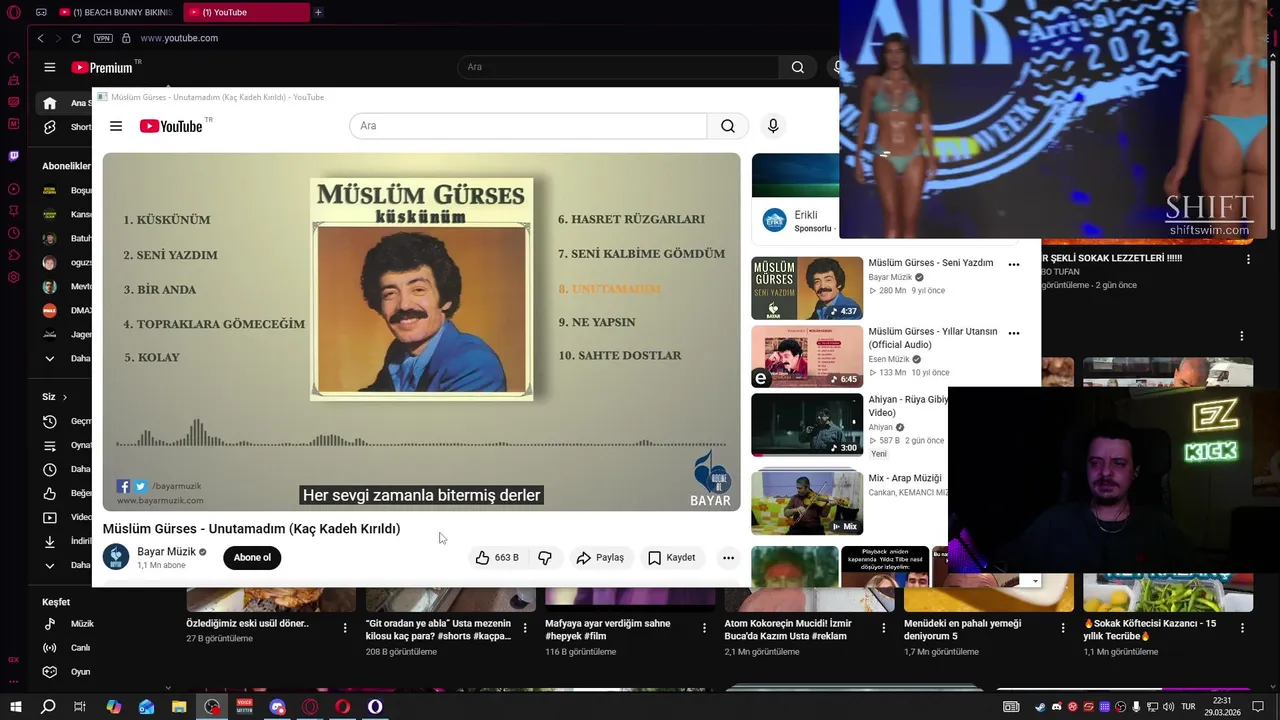The width and height of the screenshot is (1280, 720).
Task: Select Ana Sayfa home in sidebar
Action: pos(66,103)
